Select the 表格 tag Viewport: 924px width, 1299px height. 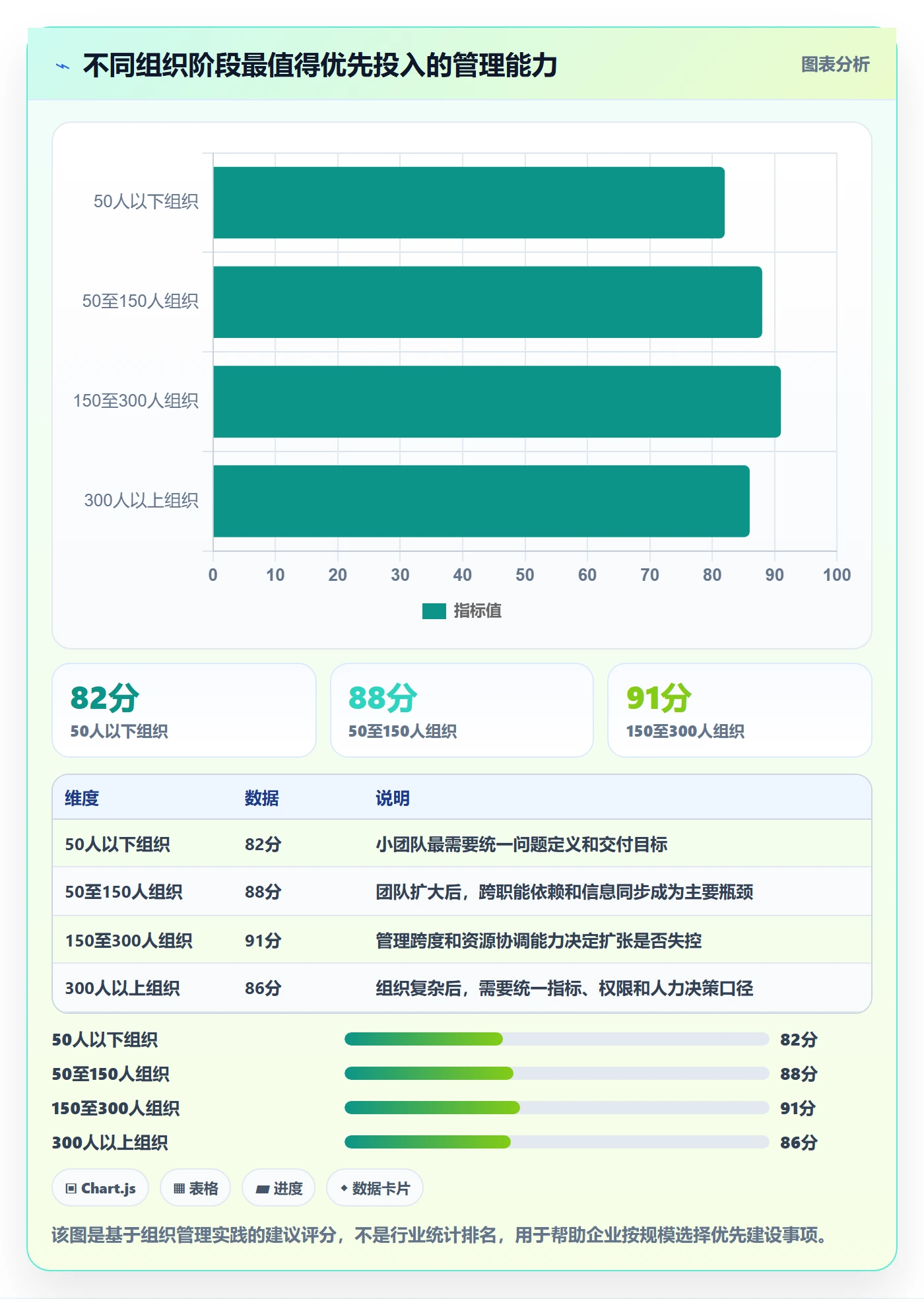pos(195,1188)
